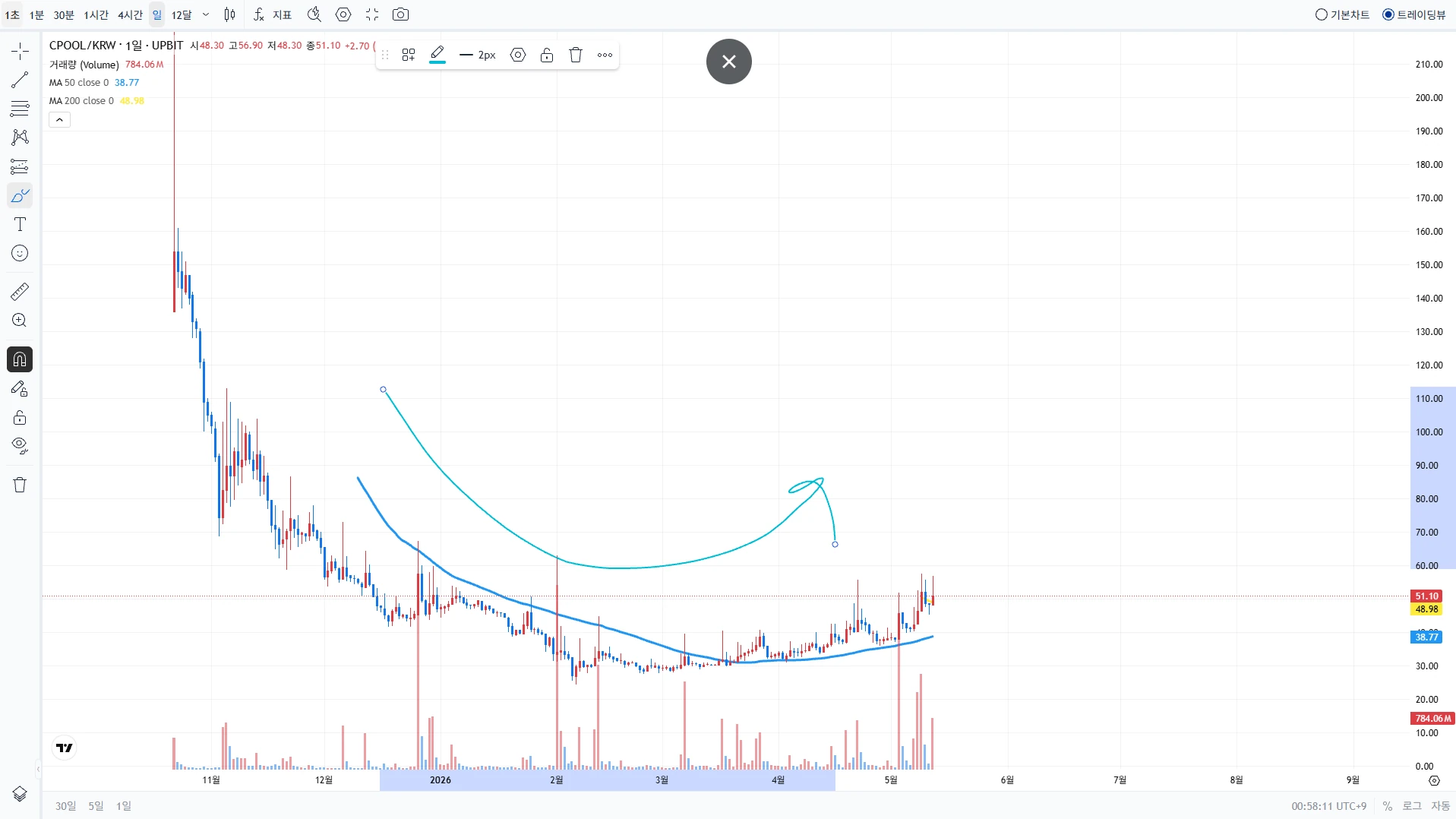Viewport: 1456px width, 819px height.
Task: Collapse the indicator legend
Action: click(x=59, y=119)
